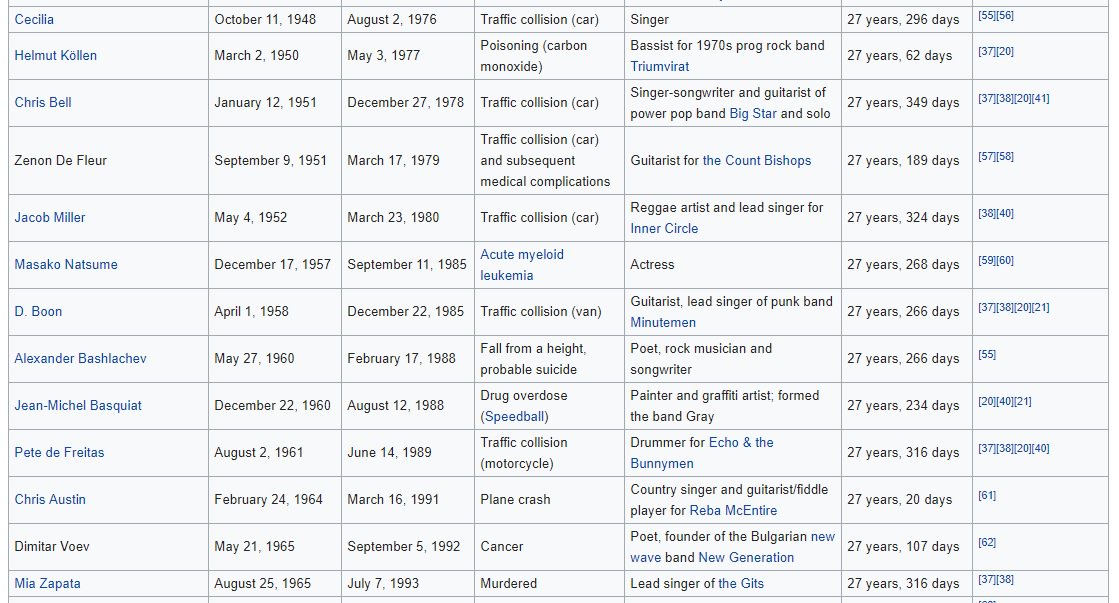
Task: Click the date December 17, 1957
Action: [273, 264]
